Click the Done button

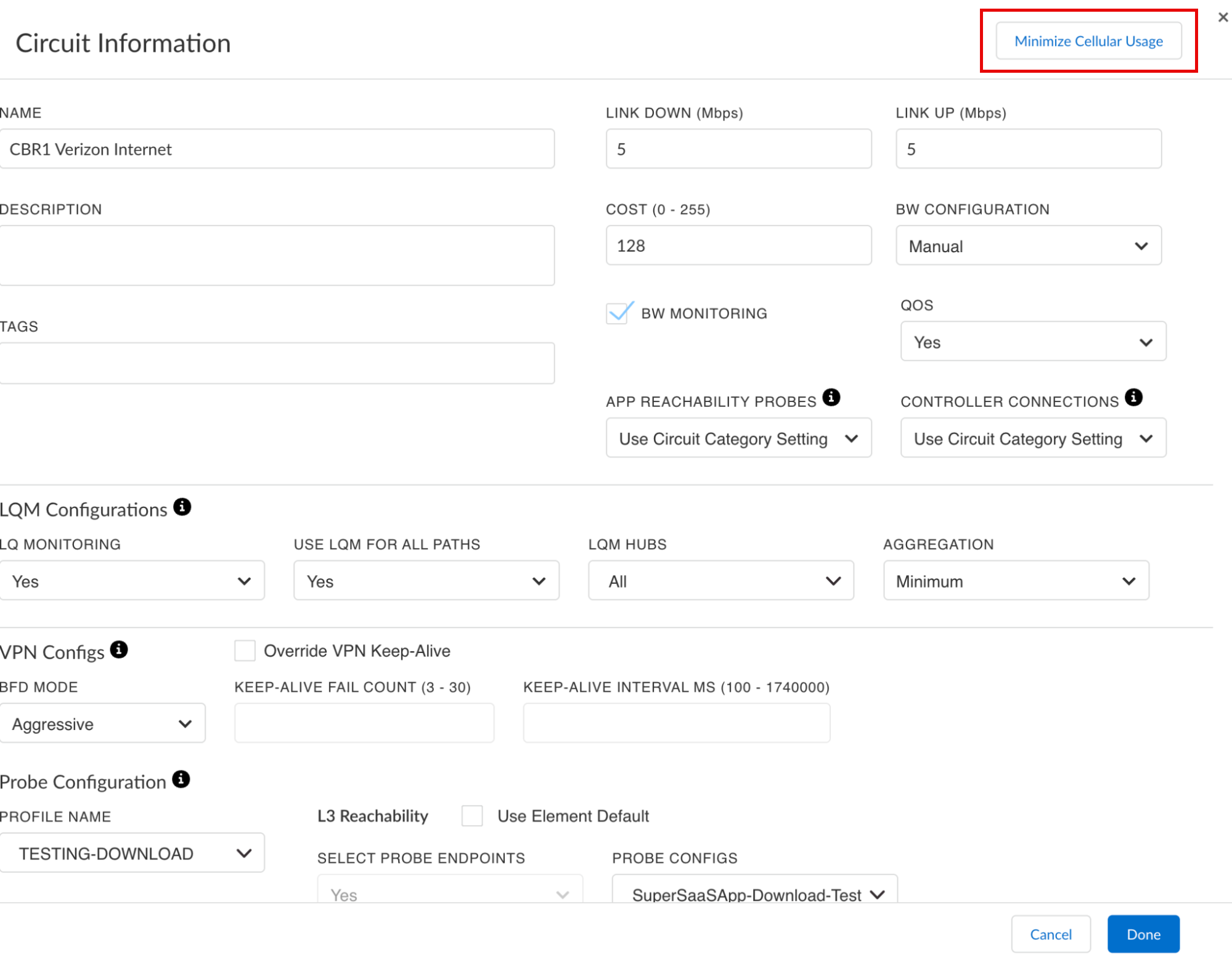1143,934
